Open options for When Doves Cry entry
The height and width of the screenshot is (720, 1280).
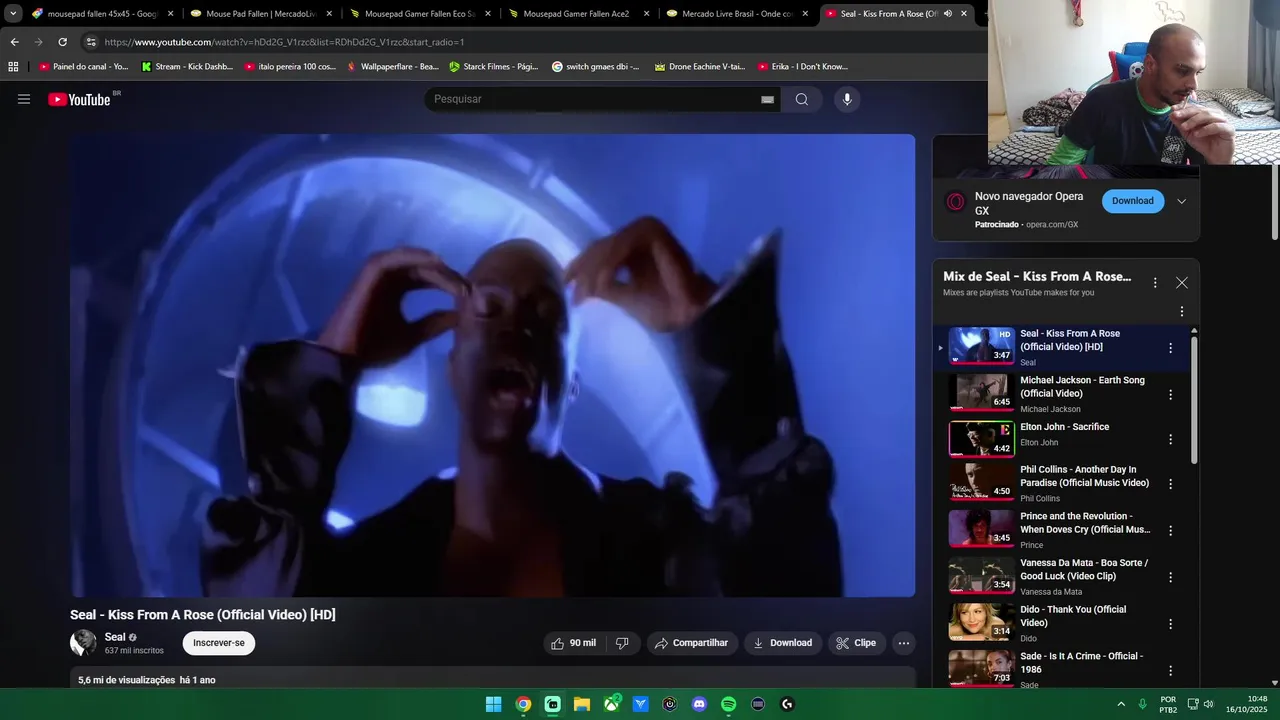pos(1170,530)
